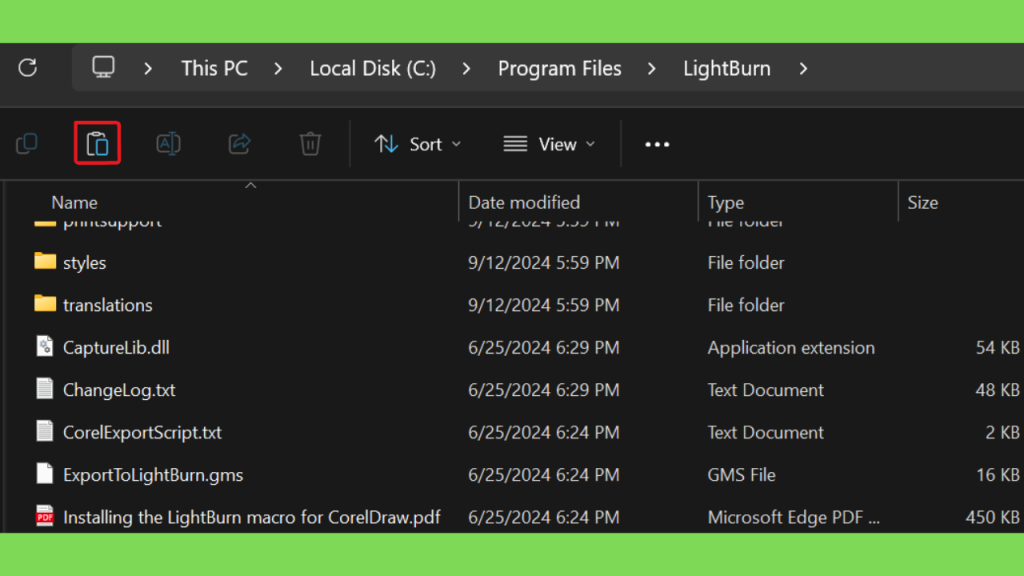
Task: Rename the selected item
Action: click(168, 144)
